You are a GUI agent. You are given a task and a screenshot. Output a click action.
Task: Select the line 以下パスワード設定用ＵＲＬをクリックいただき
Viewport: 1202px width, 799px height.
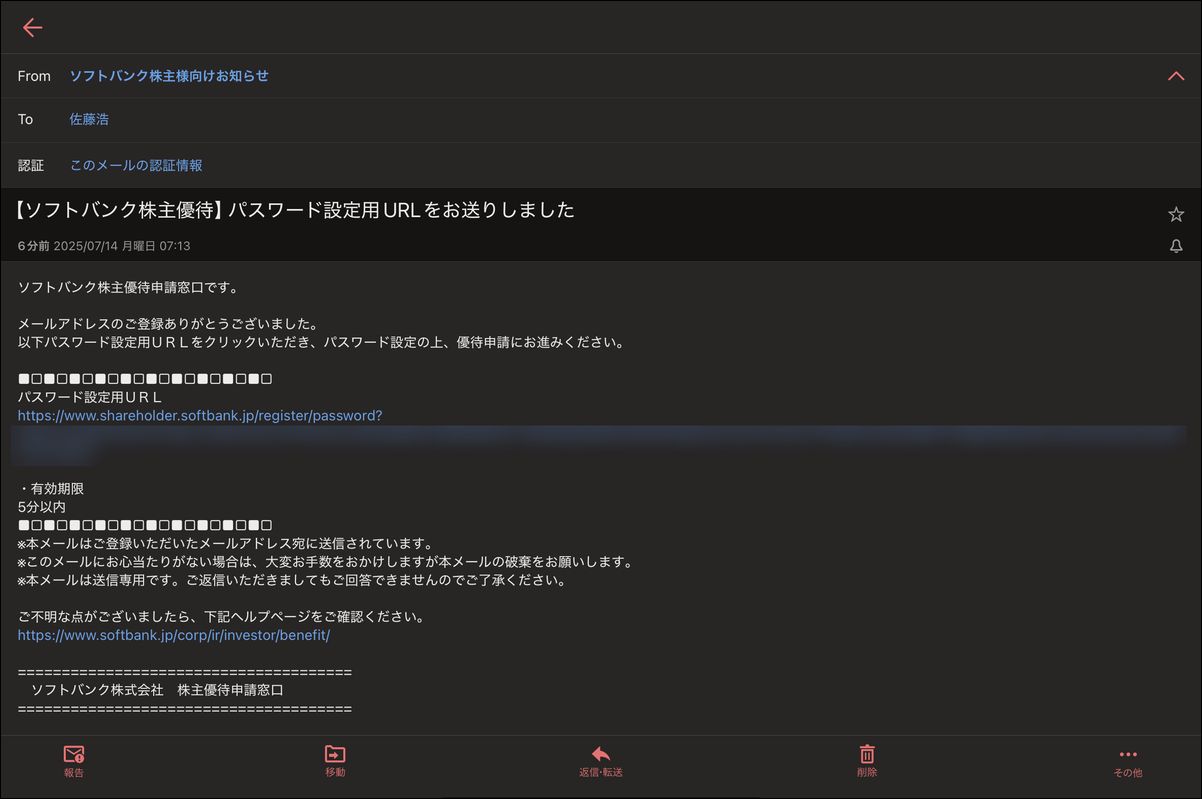point(321,342)
